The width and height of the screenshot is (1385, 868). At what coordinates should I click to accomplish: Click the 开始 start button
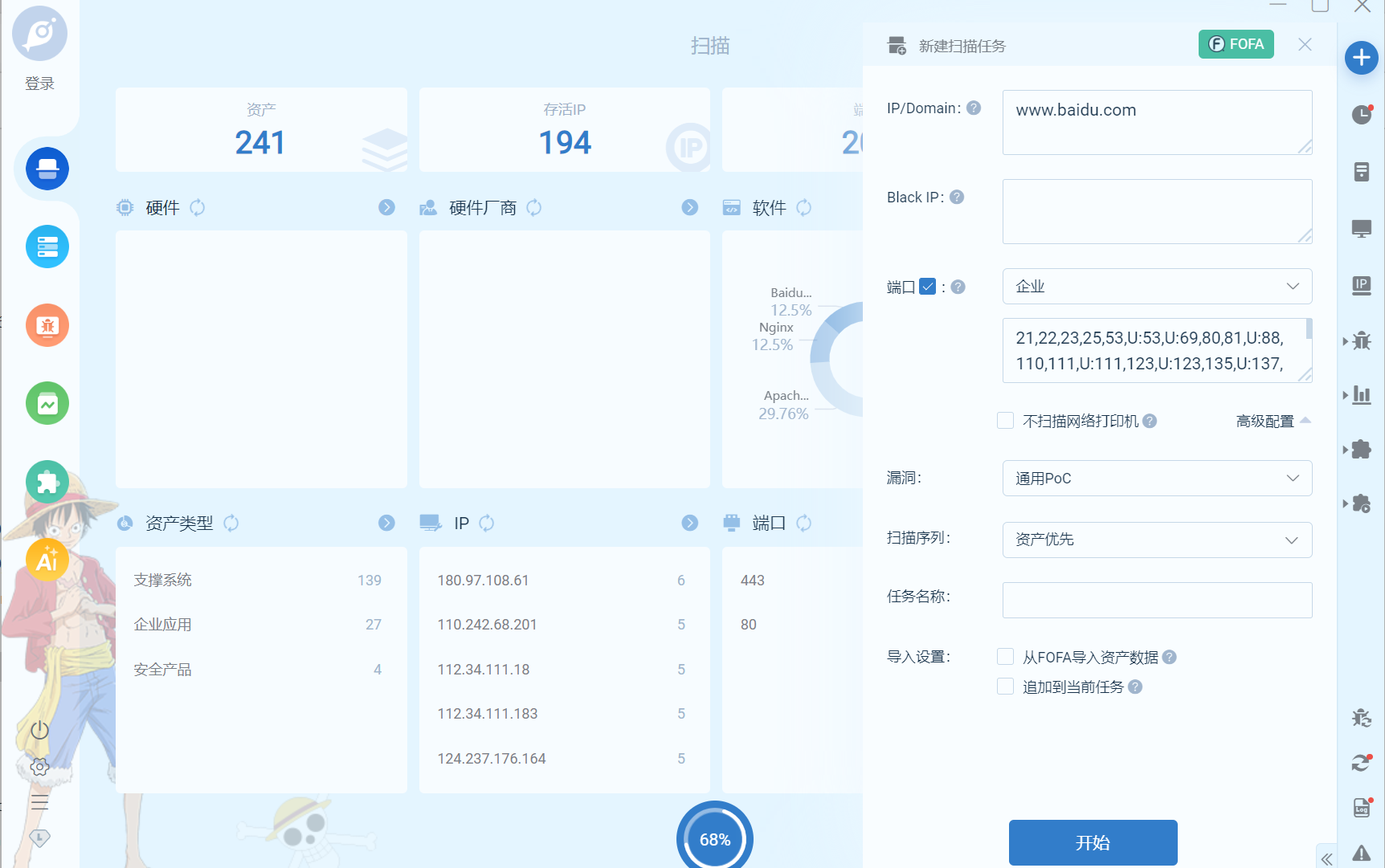tap(1093, 842)
